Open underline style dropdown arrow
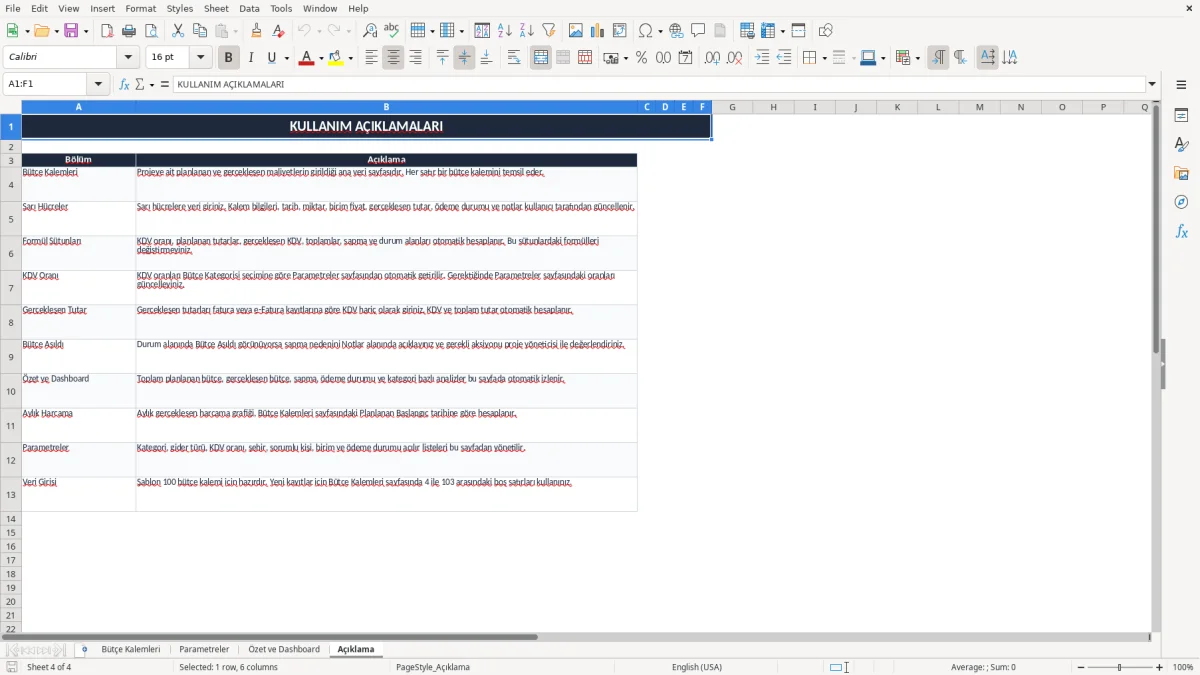The width and height of the screenshot is (1200, 675). point(286,58)
